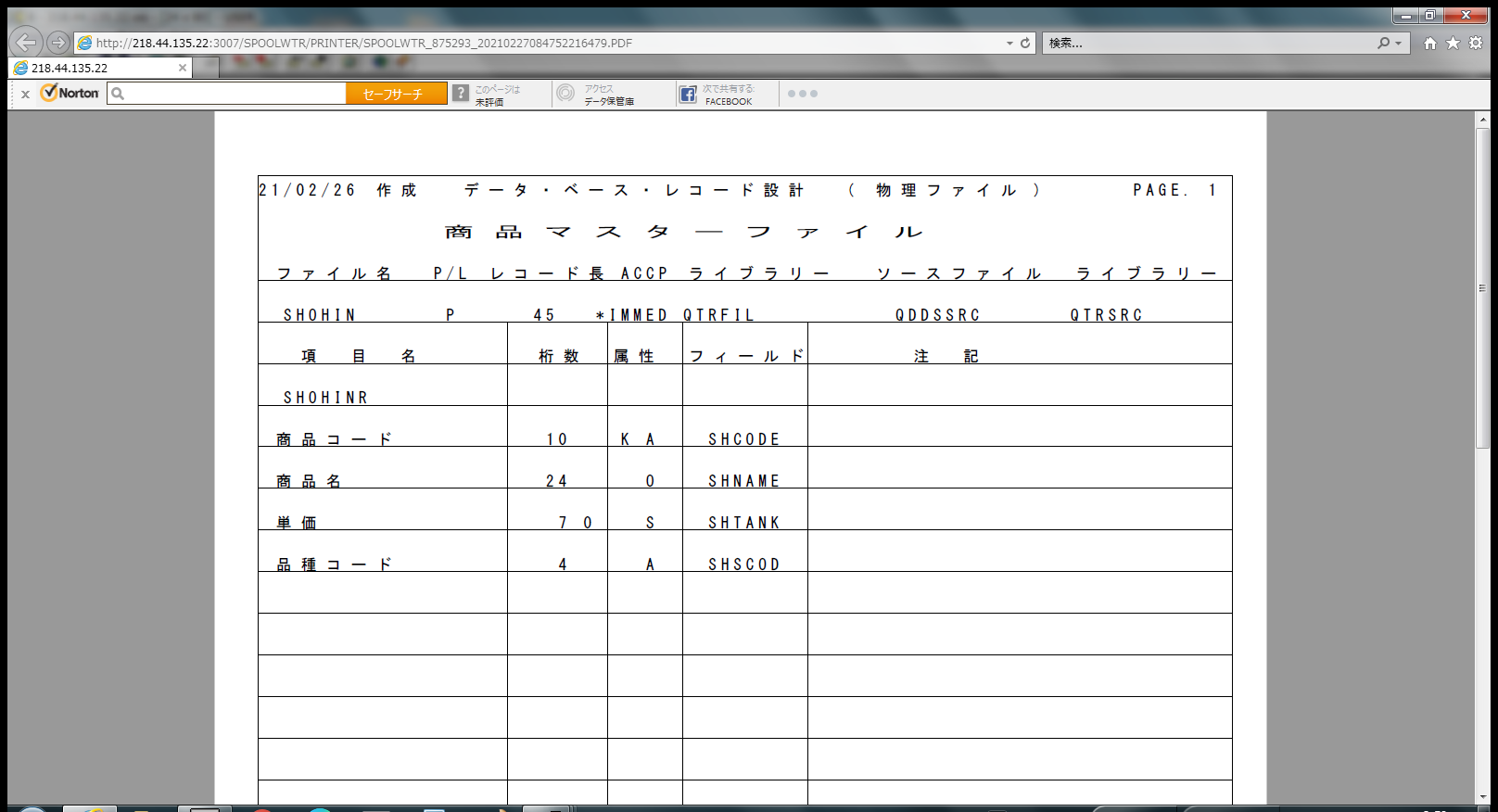
Task: Show more Norton toolbar options
Action: (x=802, y=94)
